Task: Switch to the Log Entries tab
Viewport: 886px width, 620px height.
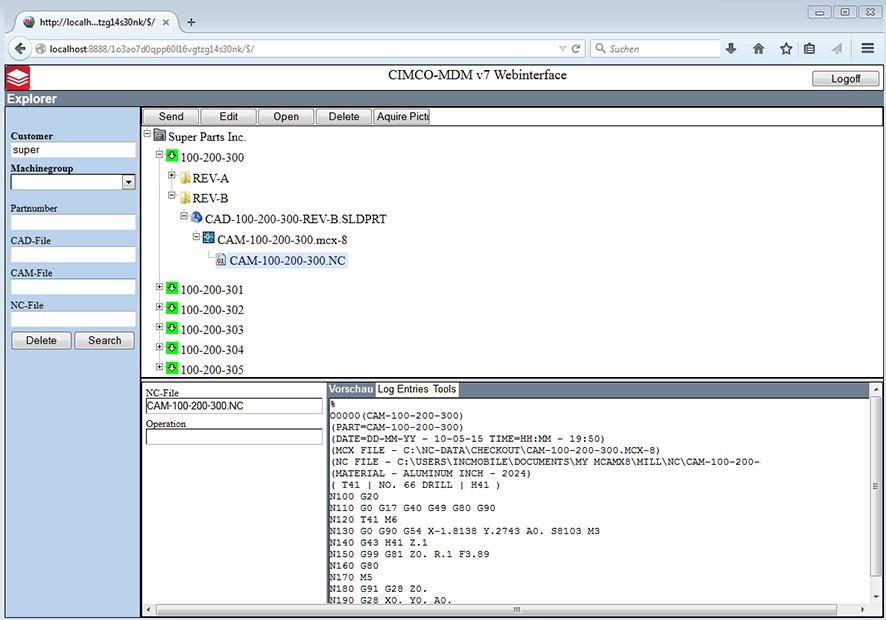Action: [403, 389]
